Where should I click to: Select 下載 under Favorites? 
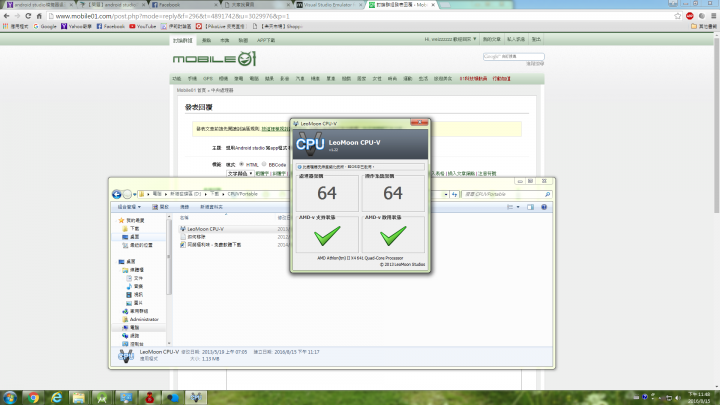click(x=134, y=229)
